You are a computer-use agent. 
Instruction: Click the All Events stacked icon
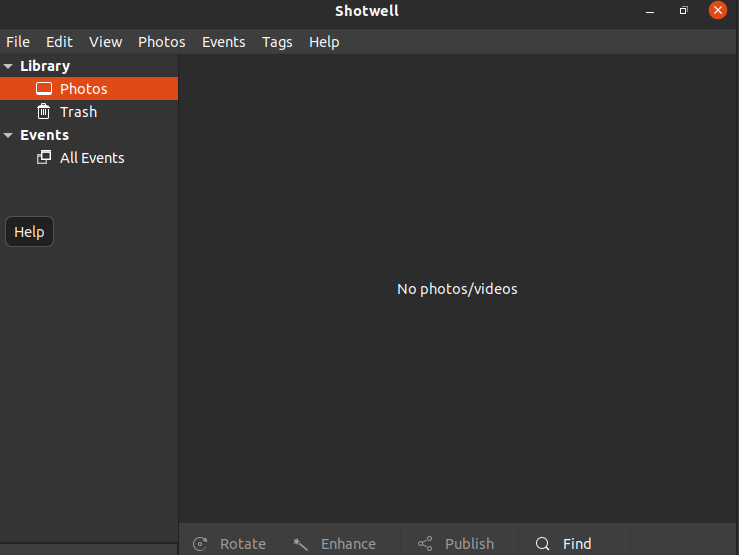[x=44, y=157]
